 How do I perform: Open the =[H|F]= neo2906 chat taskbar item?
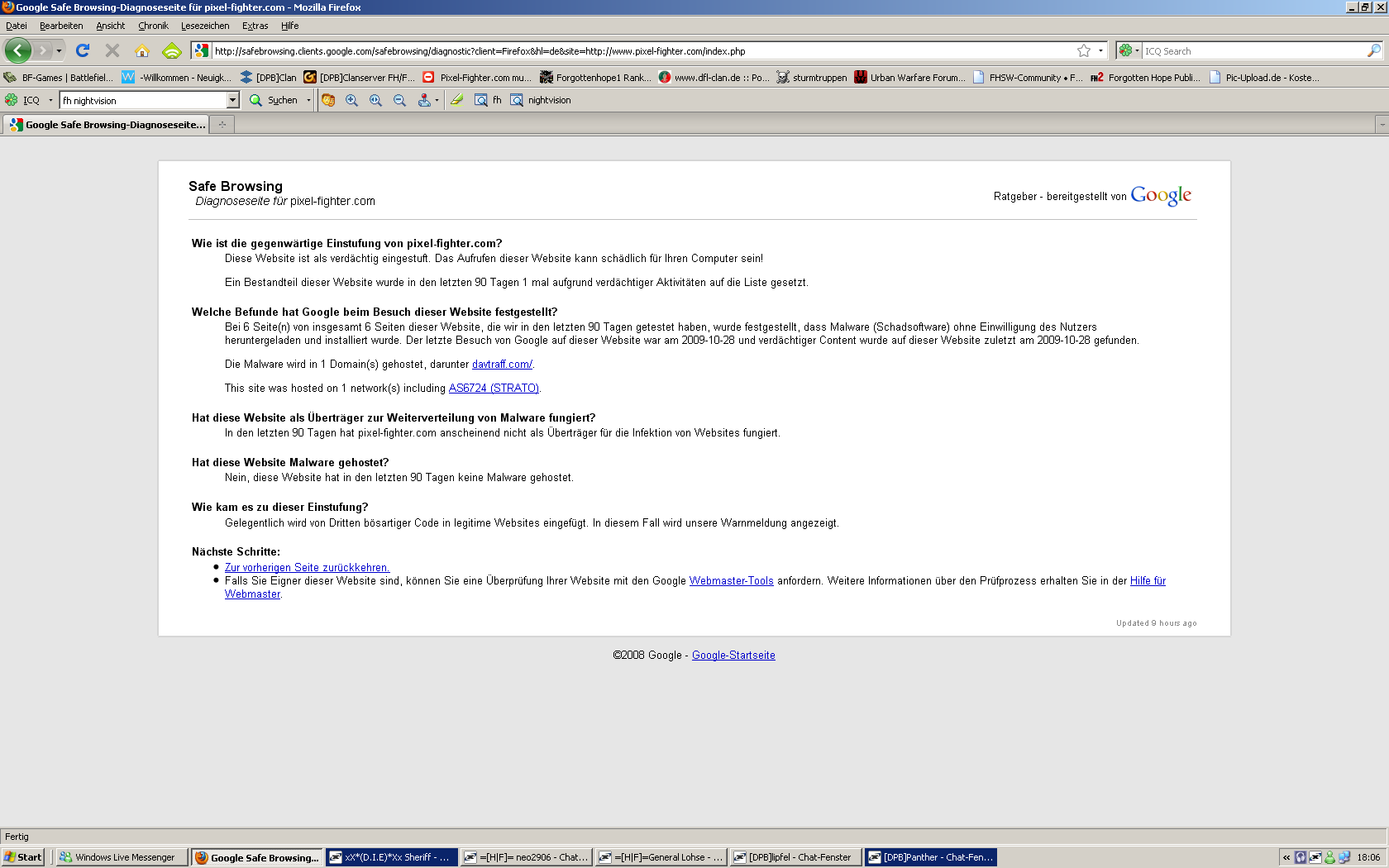[526, 857]
